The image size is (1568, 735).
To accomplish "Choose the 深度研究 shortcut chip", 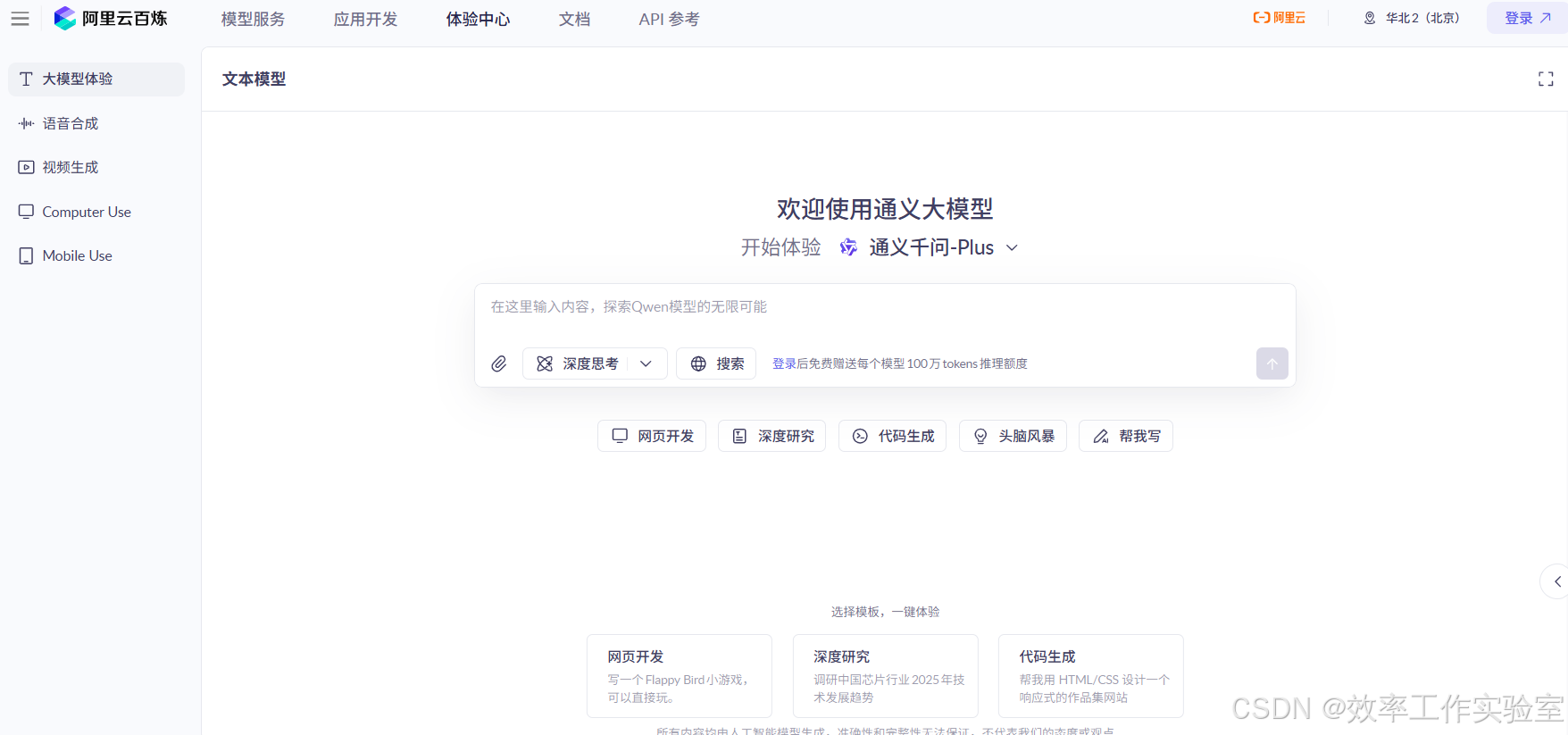I will coord(772,436).
